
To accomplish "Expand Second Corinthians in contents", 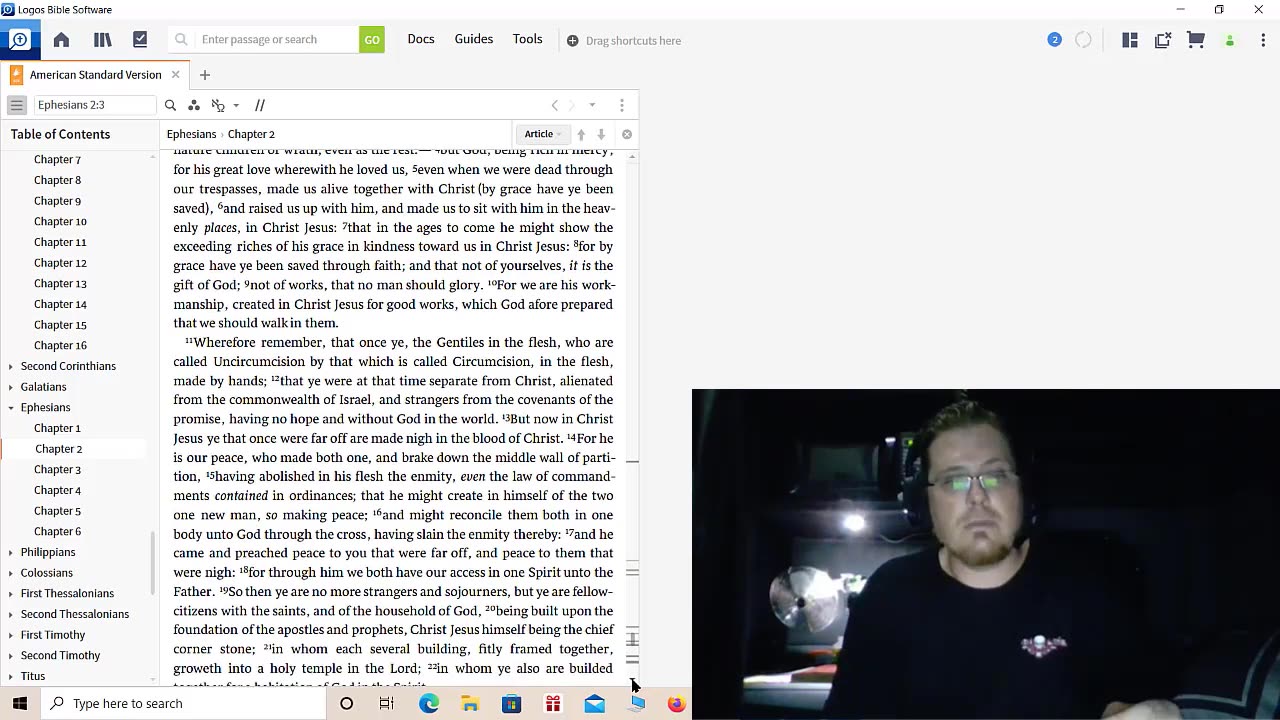I will [11, 366].
